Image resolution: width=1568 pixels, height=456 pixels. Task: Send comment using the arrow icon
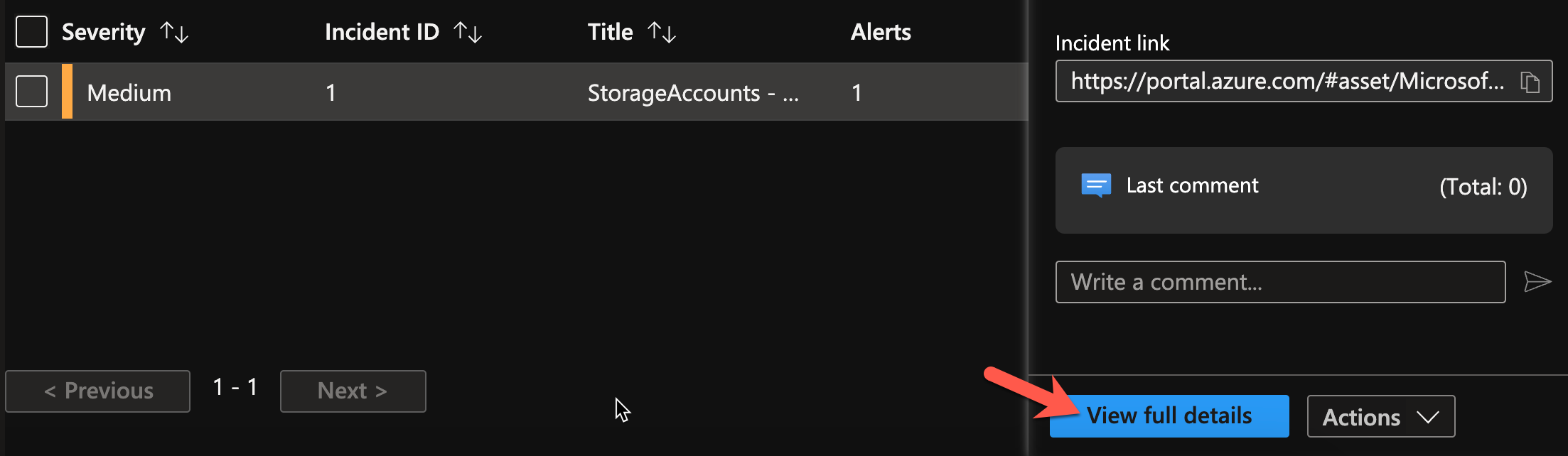(1537, 282)
